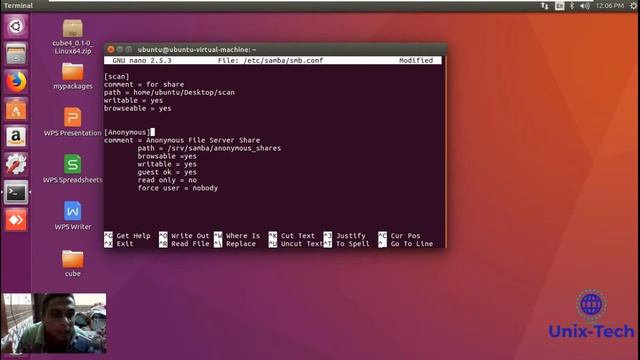The image size is (640, 360).
Task: Open the Ubuntu Dash search launcher
Action: 16,27
